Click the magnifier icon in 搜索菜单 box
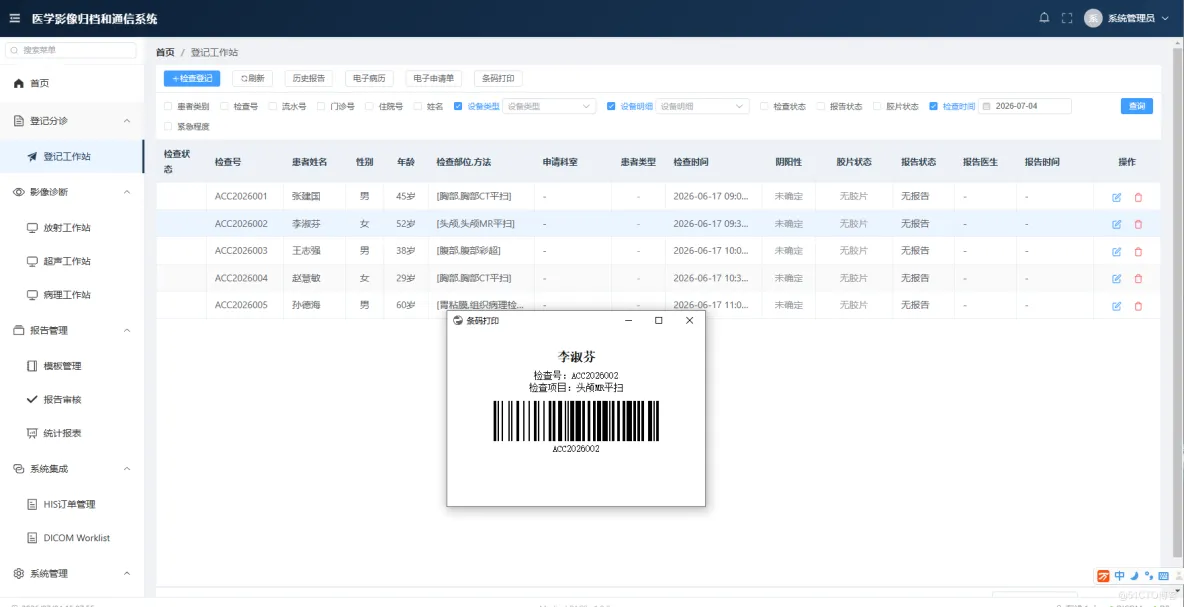1184x607 pixels. [15, 51]
